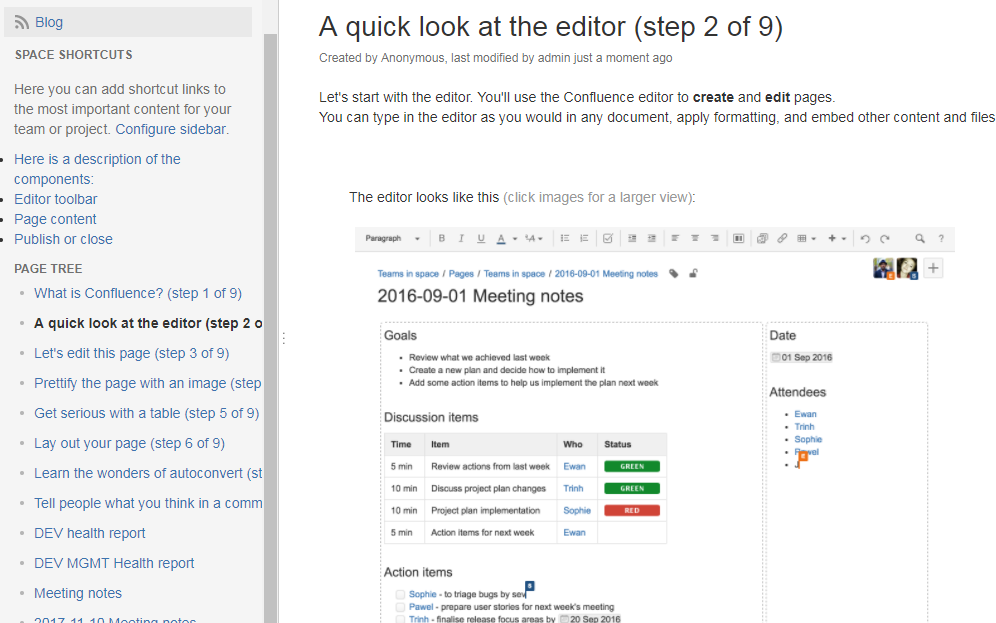Open 'Here is a description of the components' shortcut

pos(97,169)
